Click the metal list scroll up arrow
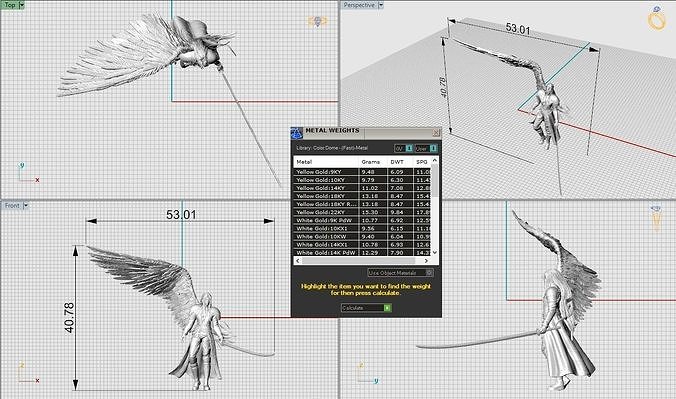Viewport: 676px width, 399px height. click(x=435, y=160)
